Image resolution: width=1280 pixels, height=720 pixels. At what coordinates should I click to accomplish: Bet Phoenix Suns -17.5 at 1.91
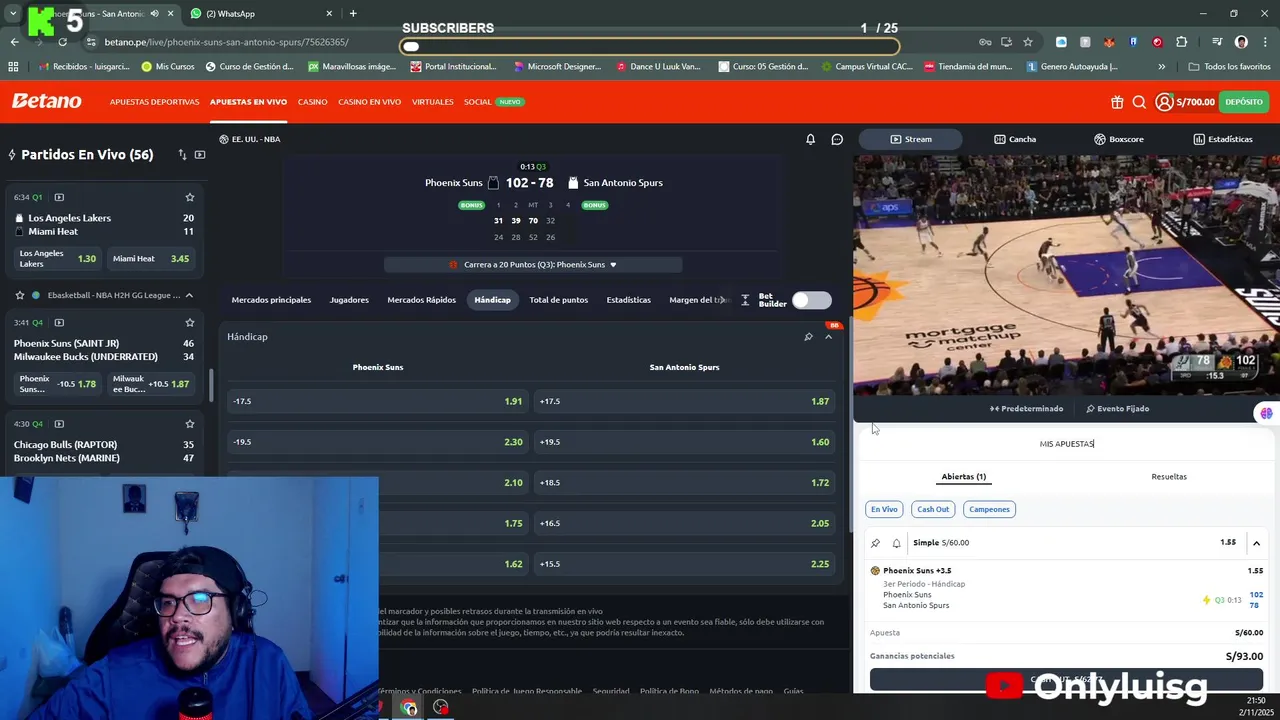point(378,401)
